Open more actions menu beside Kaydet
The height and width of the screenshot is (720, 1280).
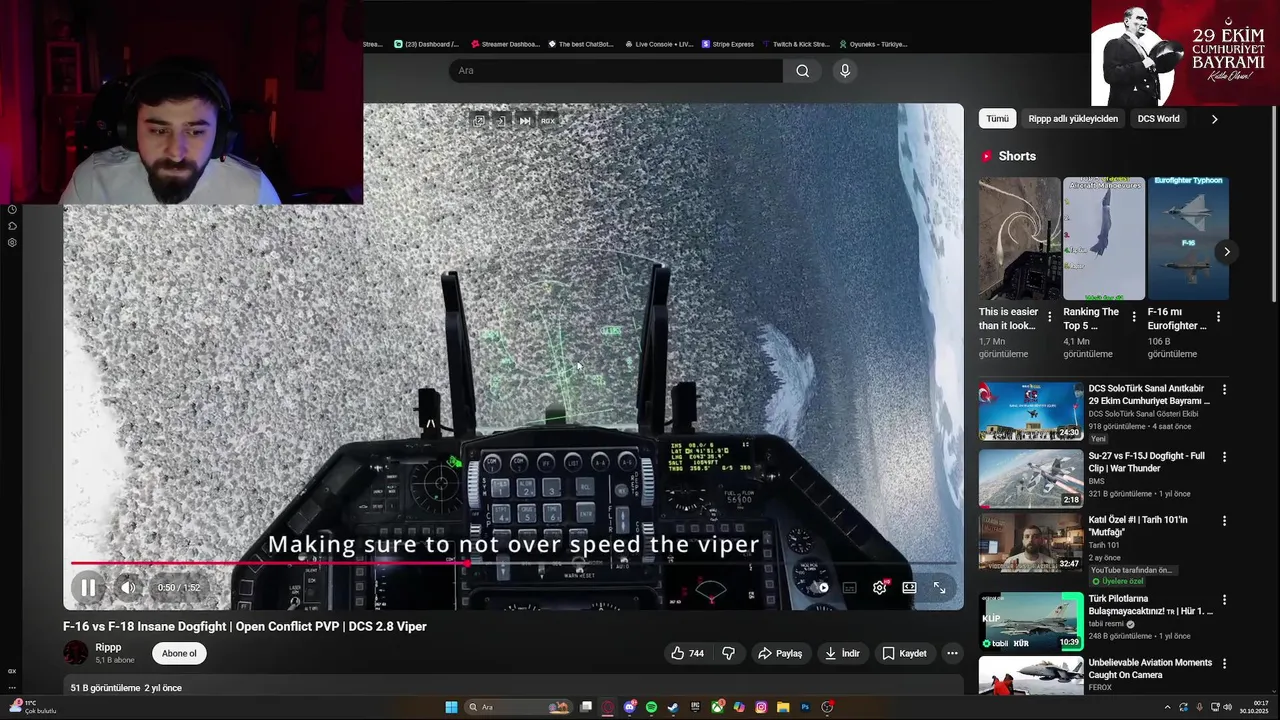click(952, 653)
